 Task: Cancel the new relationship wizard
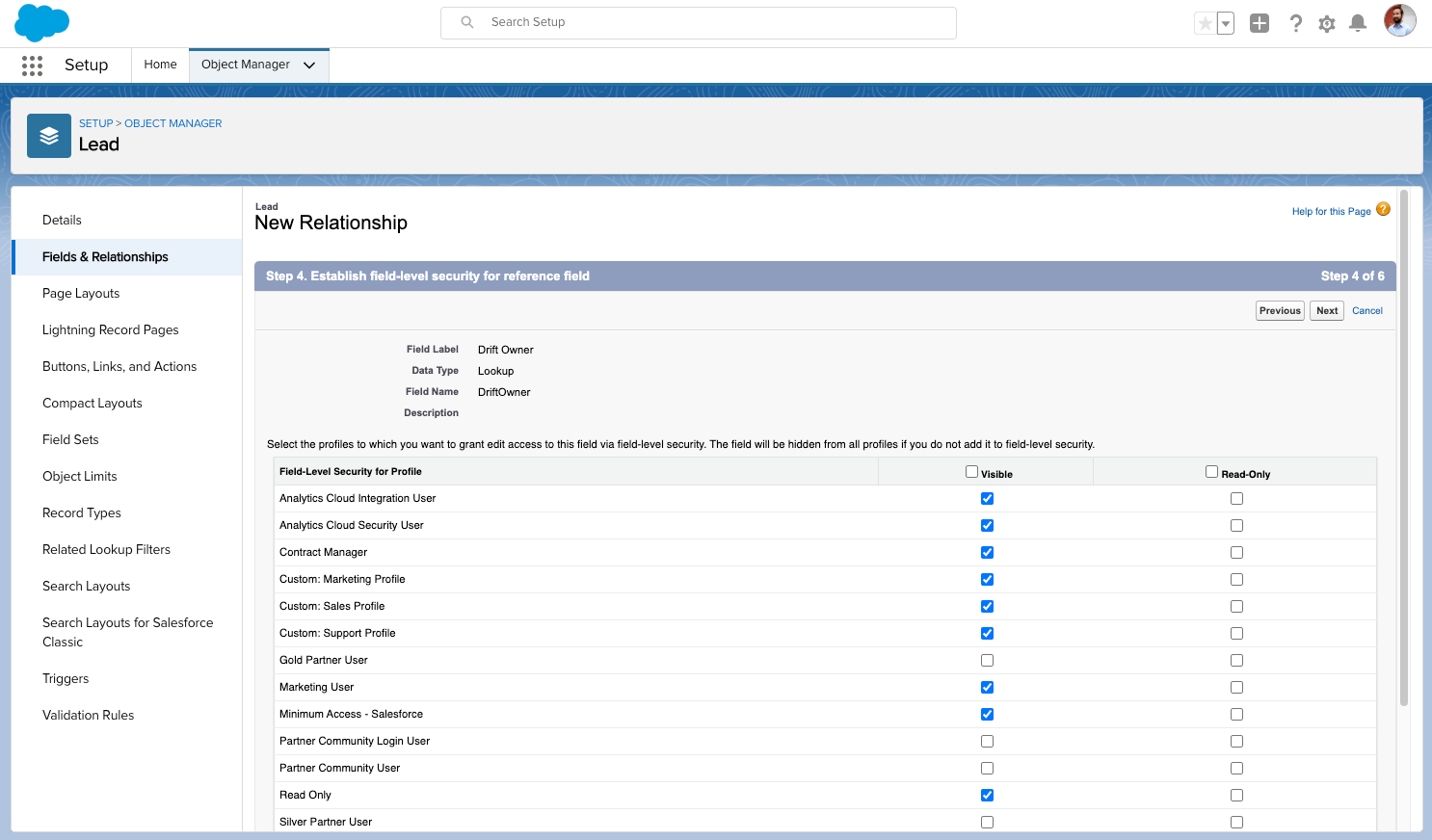1367,311
